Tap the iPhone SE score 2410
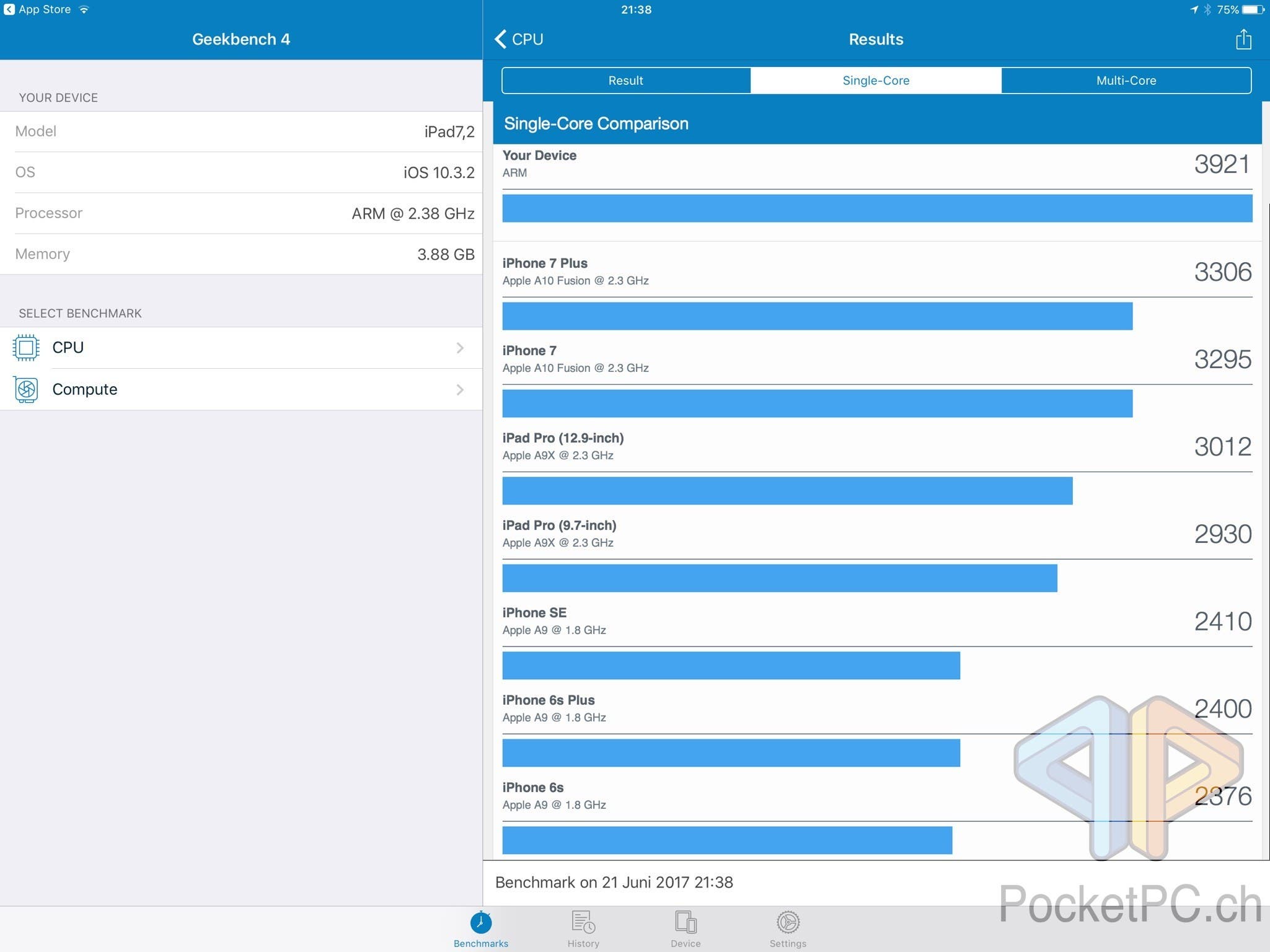This screenshot has width=1270, height=952. point(1222,622)
